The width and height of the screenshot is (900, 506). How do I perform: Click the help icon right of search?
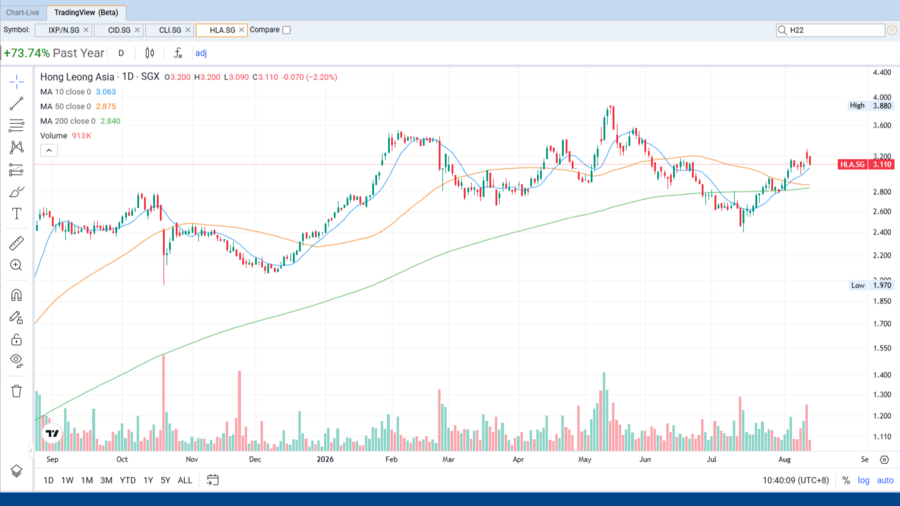[893, 30]
